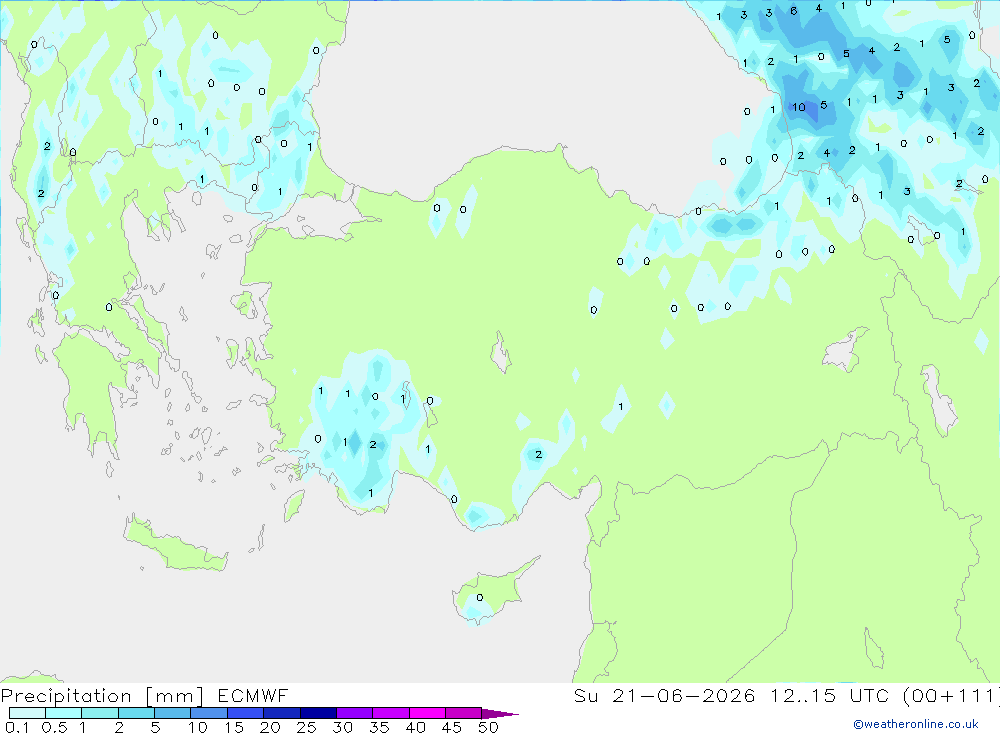Click the 40–45 mm magenta swatch

(x=427, y=713)
